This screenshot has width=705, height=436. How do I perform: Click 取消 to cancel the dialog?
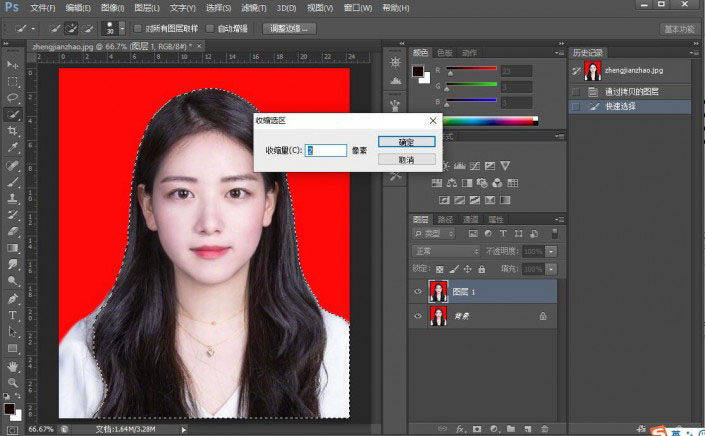tap(407, 159)
